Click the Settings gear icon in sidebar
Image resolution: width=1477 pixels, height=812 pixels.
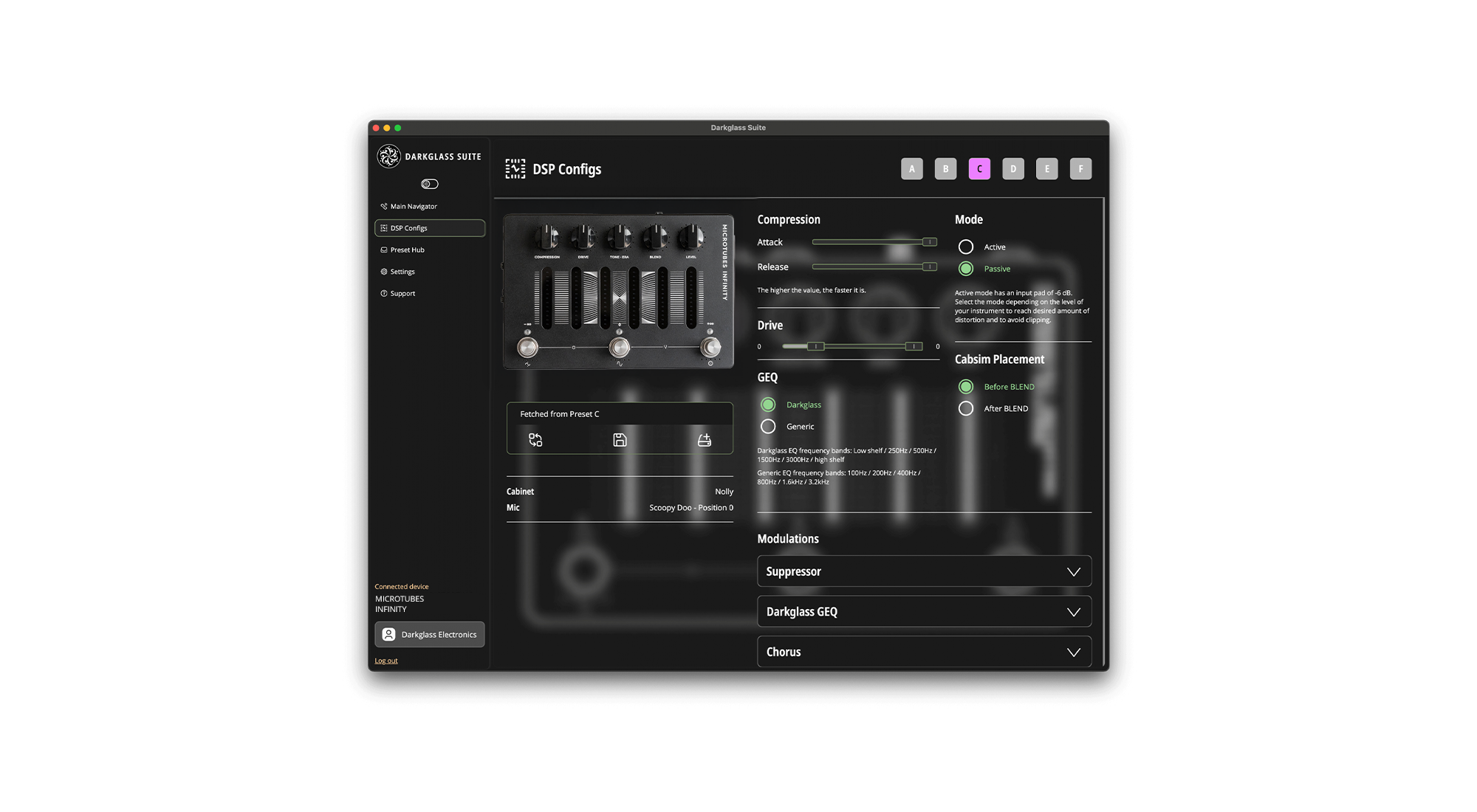384,272
